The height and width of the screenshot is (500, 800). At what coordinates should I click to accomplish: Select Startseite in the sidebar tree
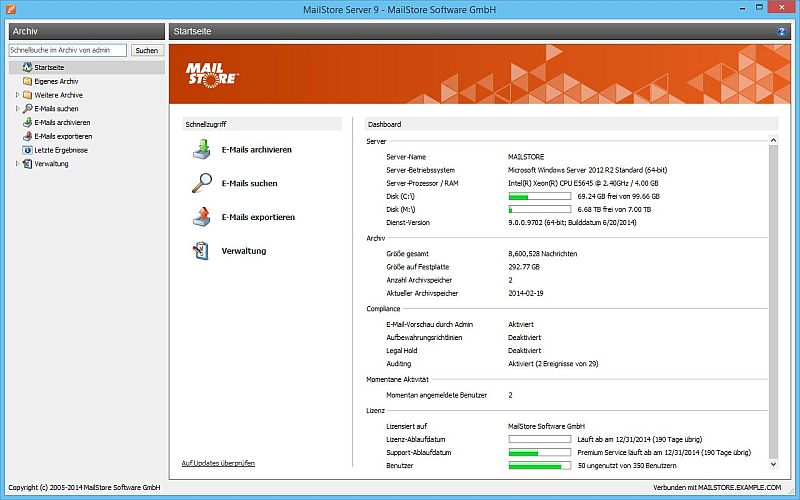[x=49, y=67]
